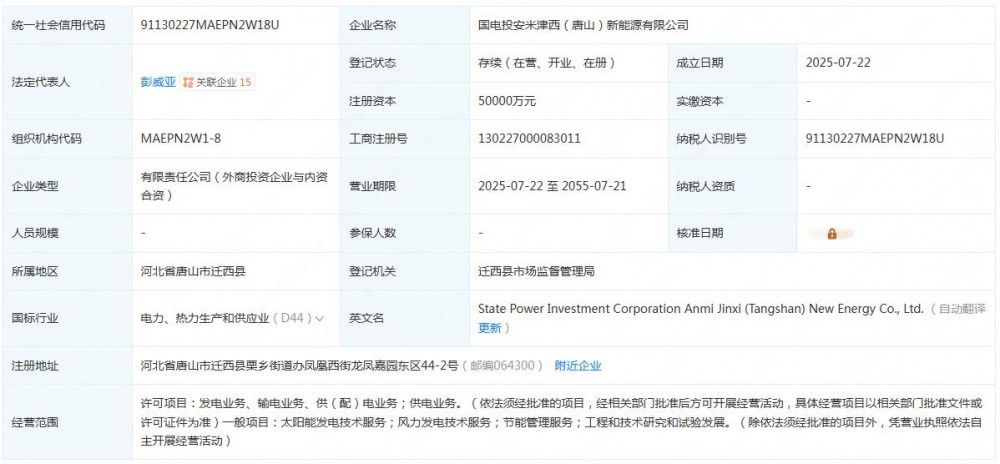Select registered capital 50000万元
Screen dimensions: 1000x464
pos(507,101)
